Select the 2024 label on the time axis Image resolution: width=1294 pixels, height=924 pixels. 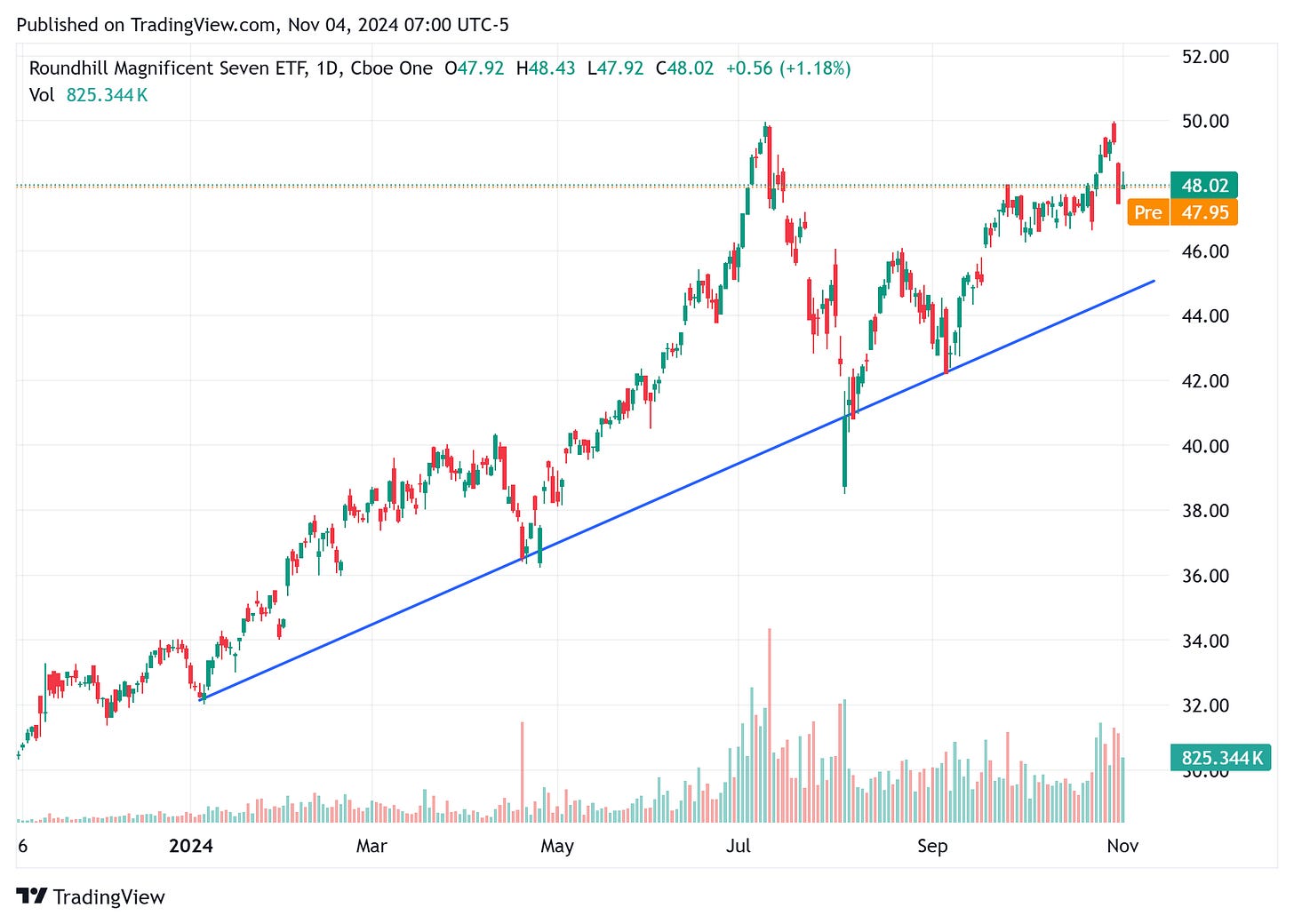point(189,846)
